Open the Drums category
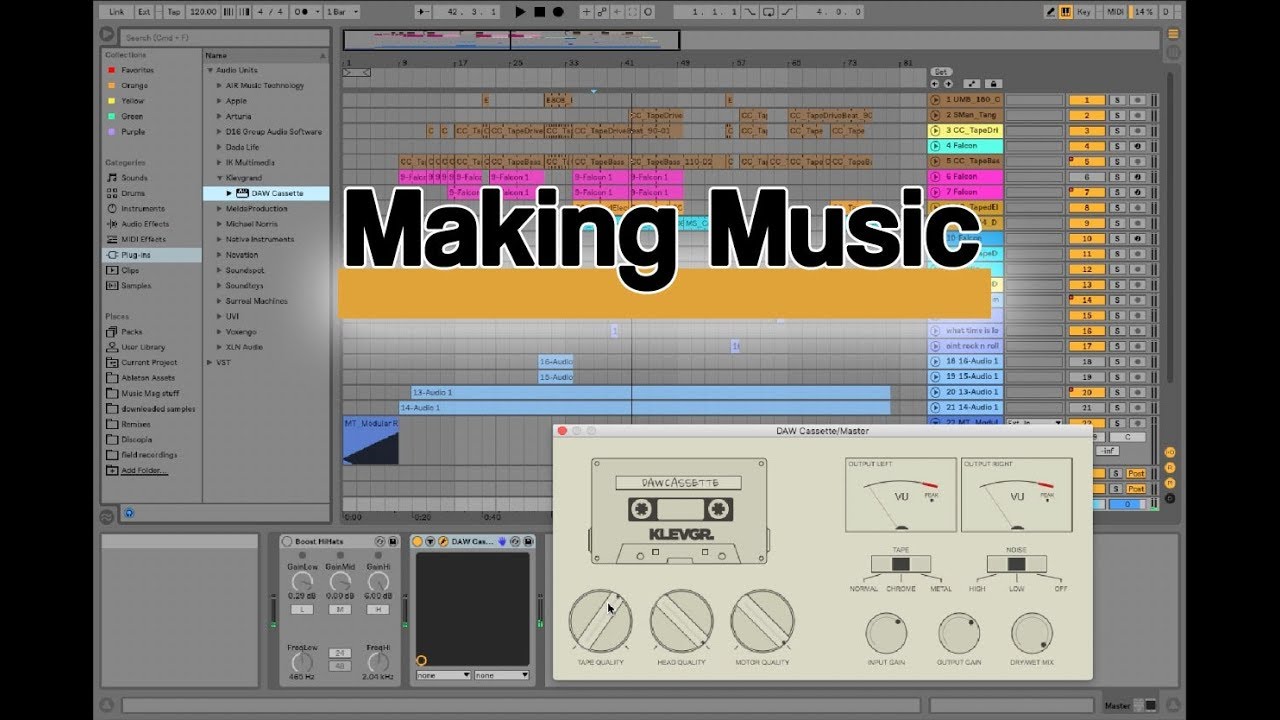 tap(132, 193)
